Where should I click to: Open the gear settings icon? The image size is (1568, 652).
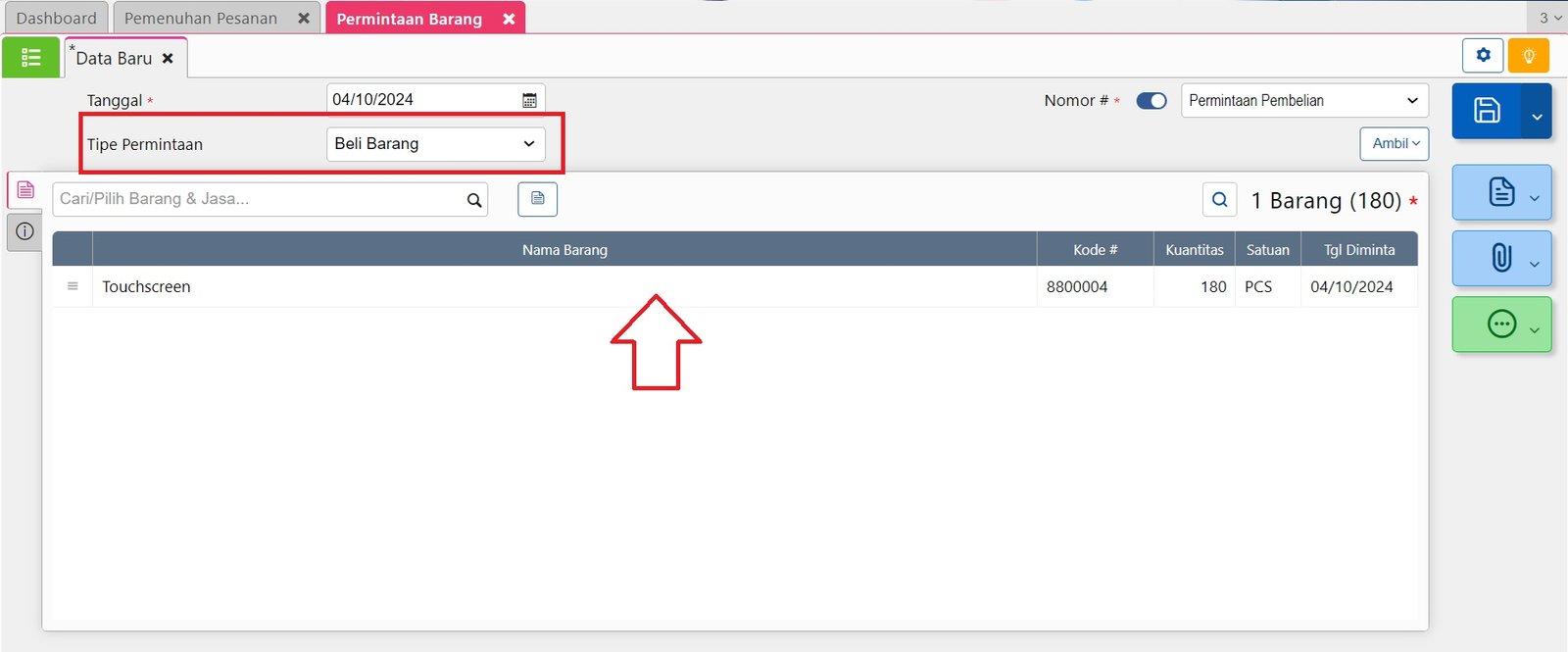coord(1483,56)
